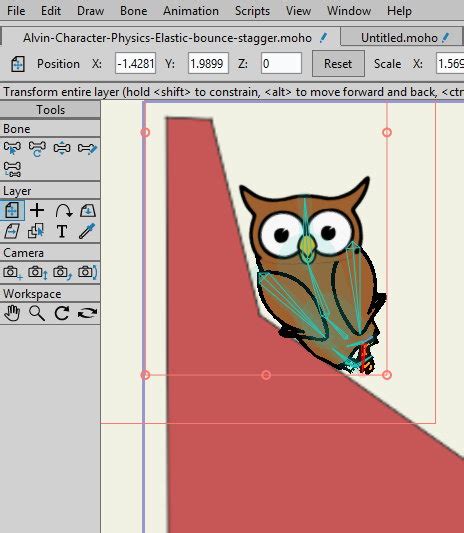This screenshot has height=533, width=464.
Task: Pick the Add Bone tool
Action: click(87, 148)
